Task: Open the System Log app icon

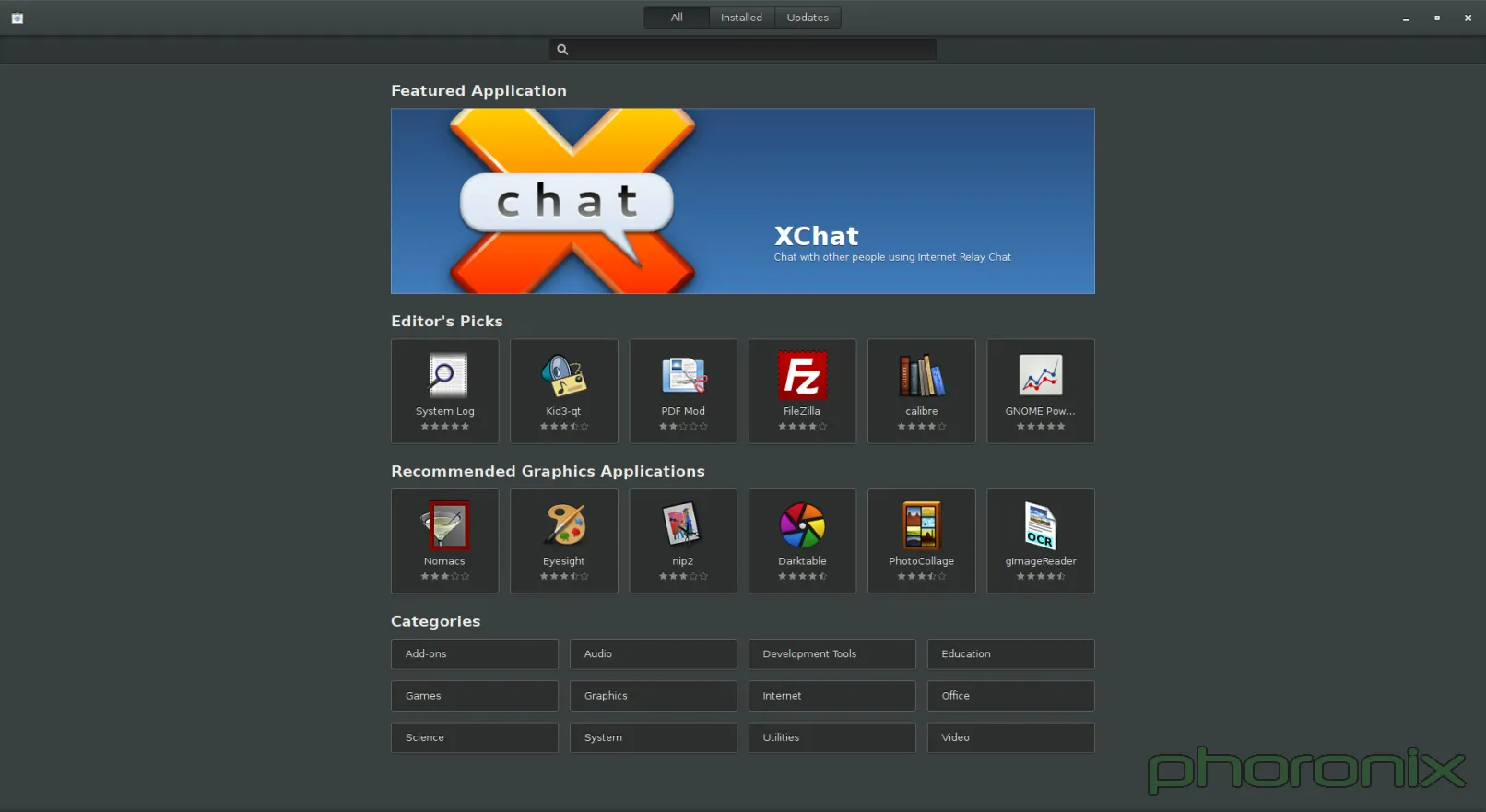Action: pyautogui.click(x=446, y=376)
